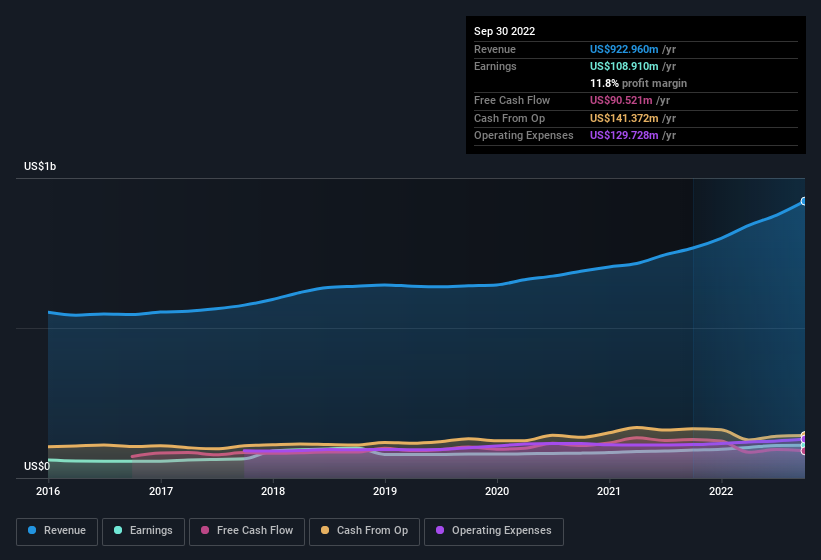Image resolution: width=821 pixels, height=560 pixels.
Task: Click the 2022 x-axis label
Action: coord(721,491)
